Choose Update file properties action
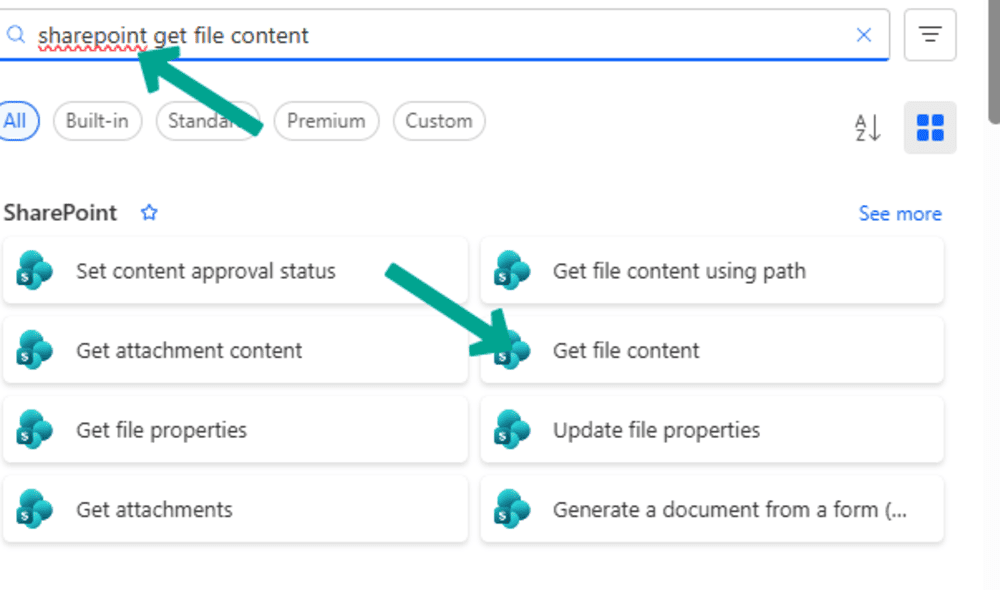This screenshot has width=1000, height=590. [712, 430]
